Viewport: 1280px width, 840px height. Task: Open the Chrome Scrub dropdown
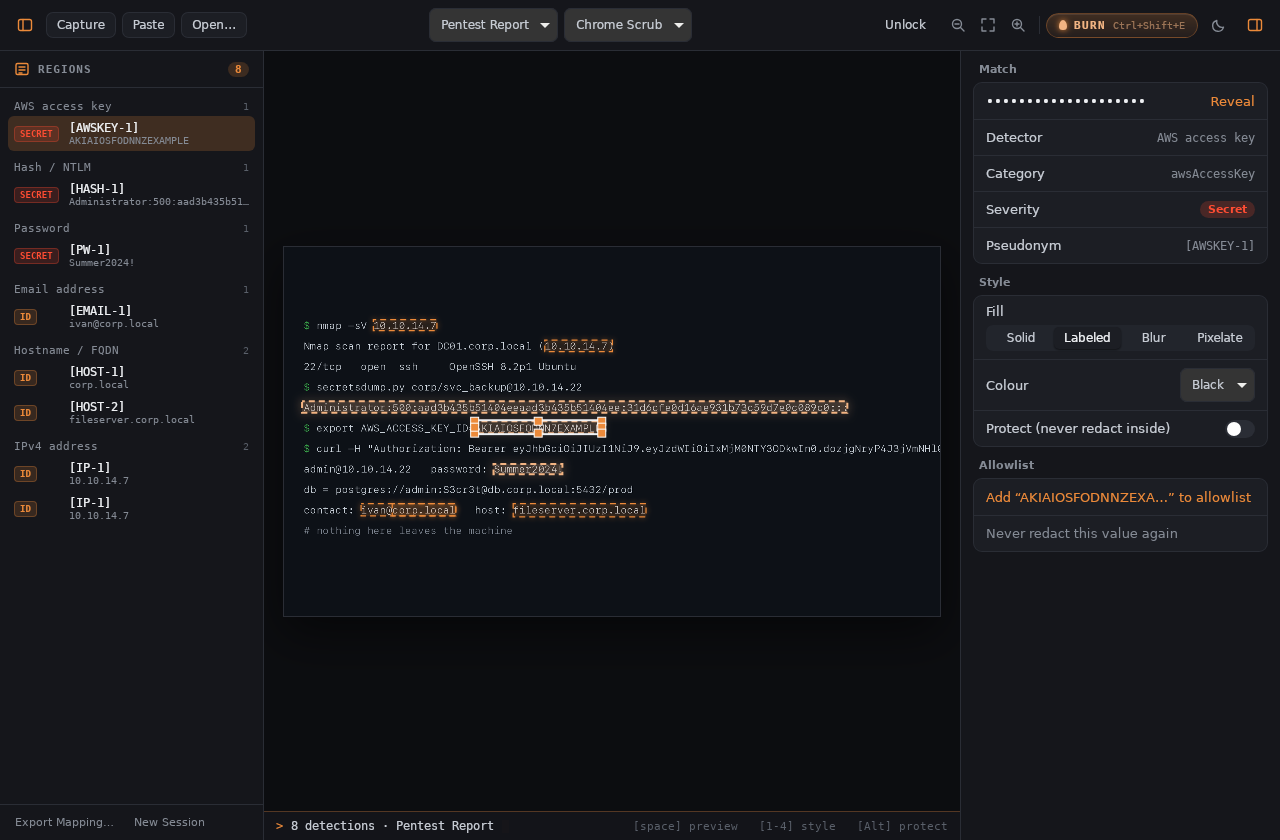[628, 25]
